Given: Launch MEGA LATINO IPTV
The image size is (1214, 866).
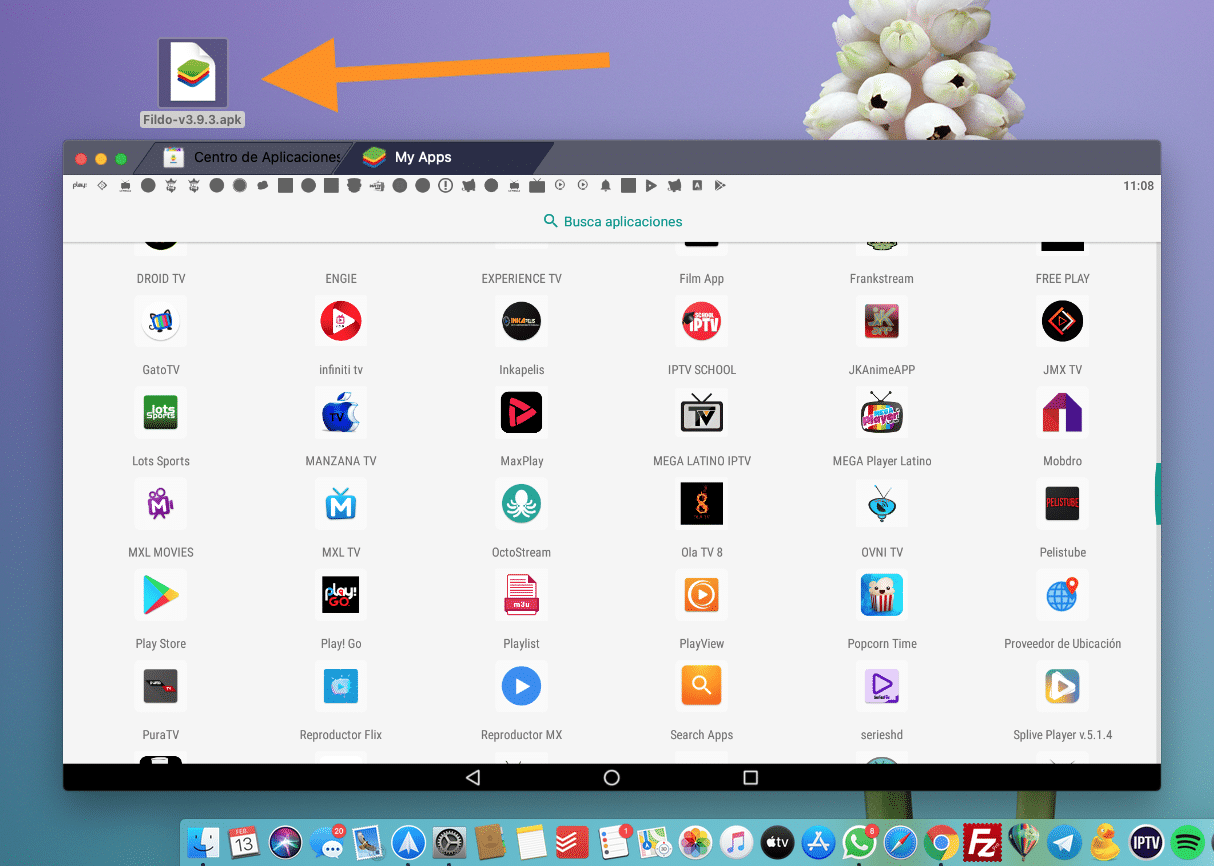Looking at the screenshot, I should click(701, 412).
